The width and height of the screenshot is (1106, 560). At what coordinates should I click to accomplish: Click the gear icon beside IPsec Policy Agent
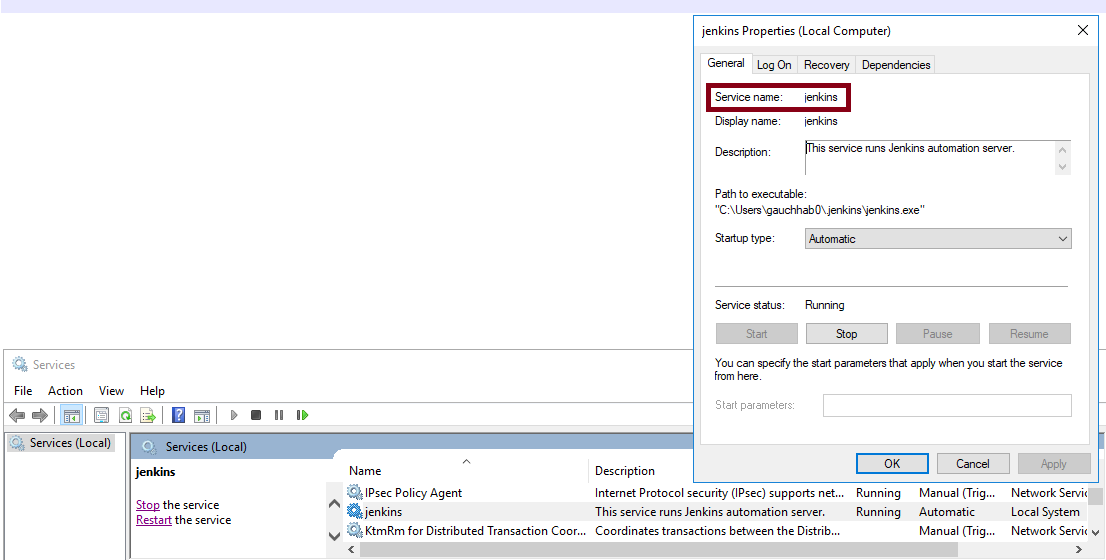pos(355,492)
